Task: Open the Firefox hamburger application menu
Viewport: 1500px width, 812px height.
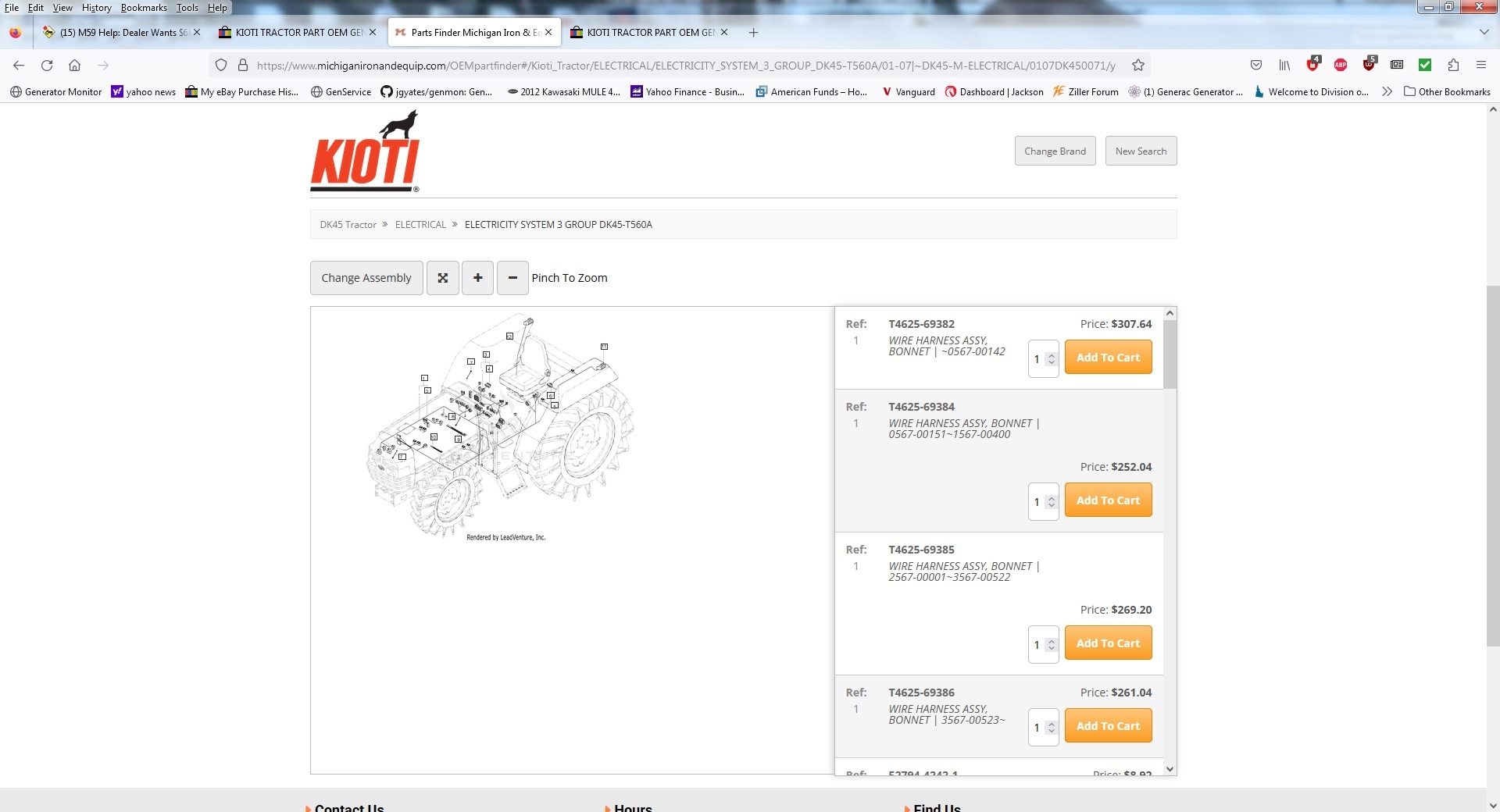Action: (x=1480, y=66)
